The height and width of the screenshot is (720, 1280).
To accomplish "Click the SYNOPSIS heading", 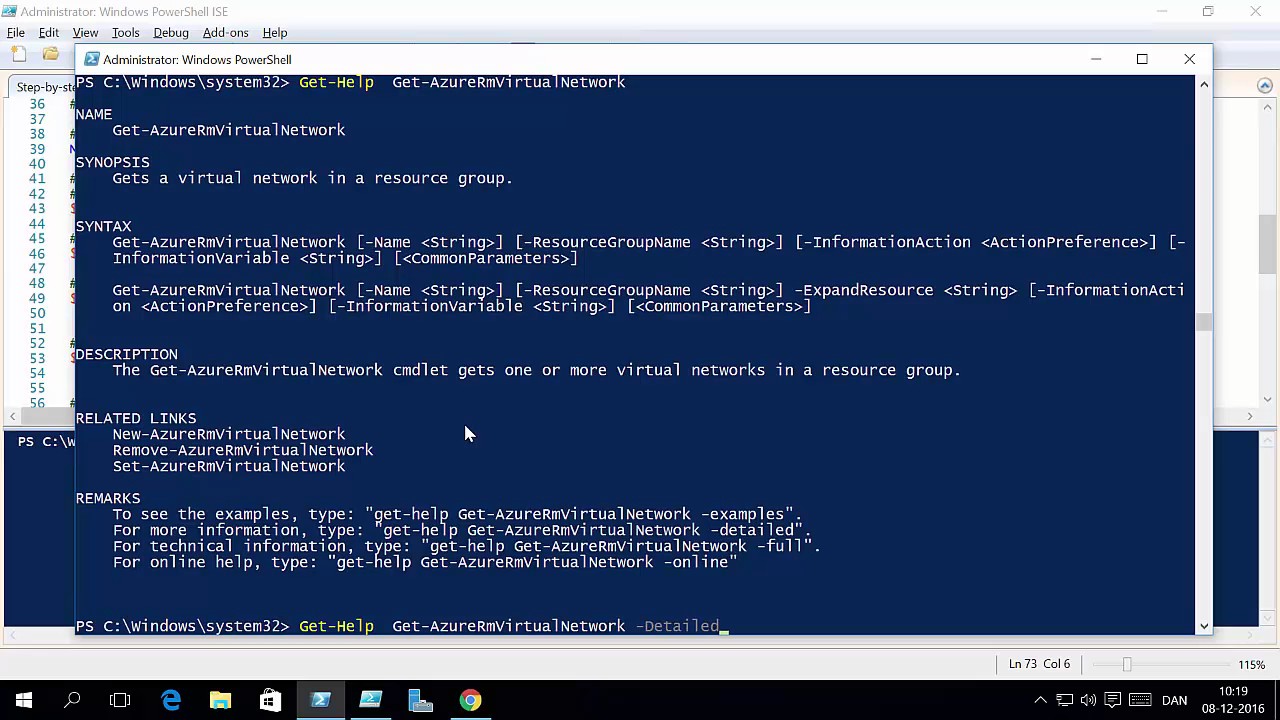I will pyautogui.click(x=112, y=162).
